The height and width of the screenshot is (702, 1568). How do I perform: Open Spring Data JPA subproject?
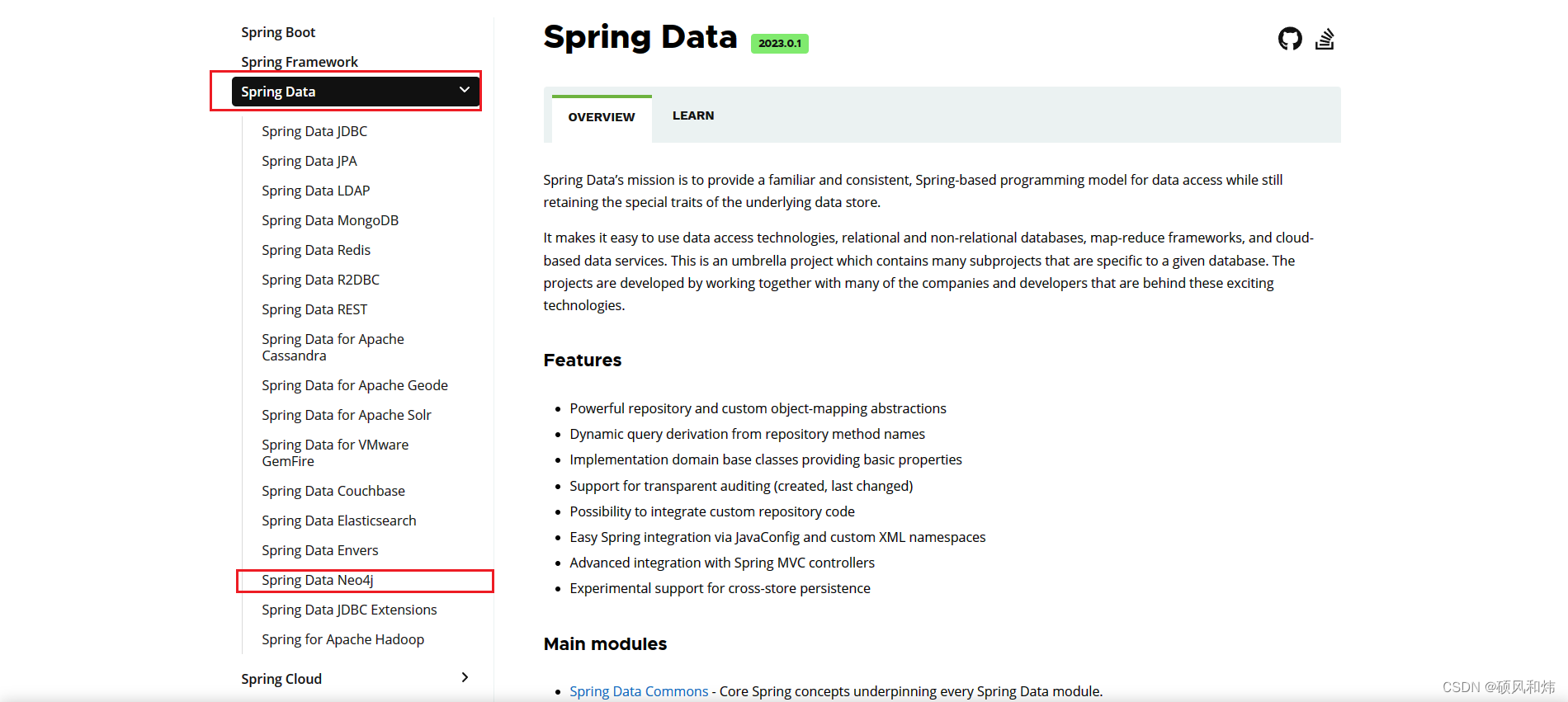pos(309,161)
